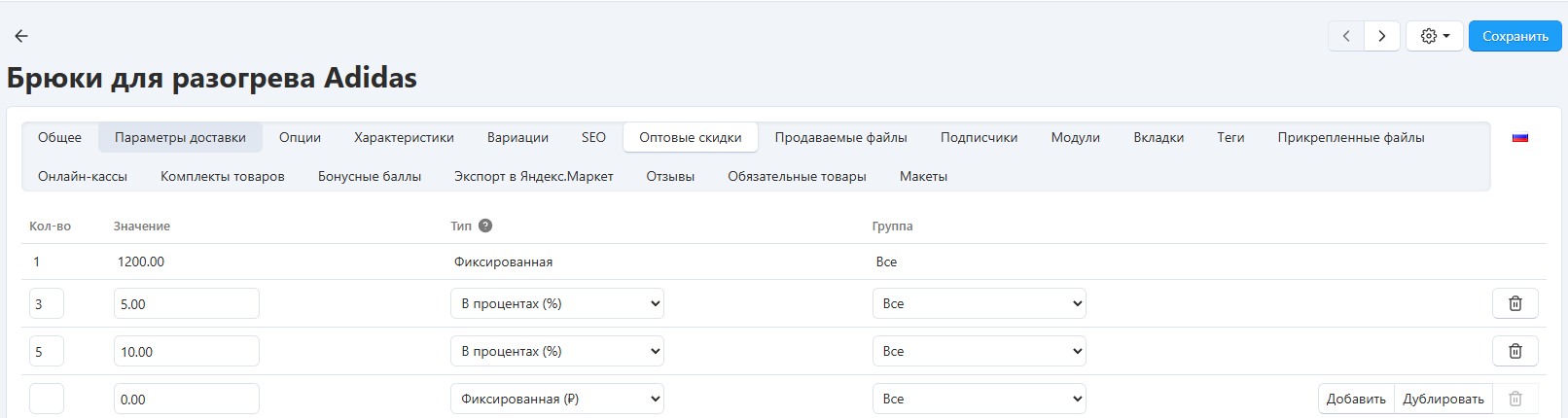Image resolution: width=1568 pixels, height=418 pixels.
Task: Go to previous product with left chevron
Action: (x=1346, y=36)
